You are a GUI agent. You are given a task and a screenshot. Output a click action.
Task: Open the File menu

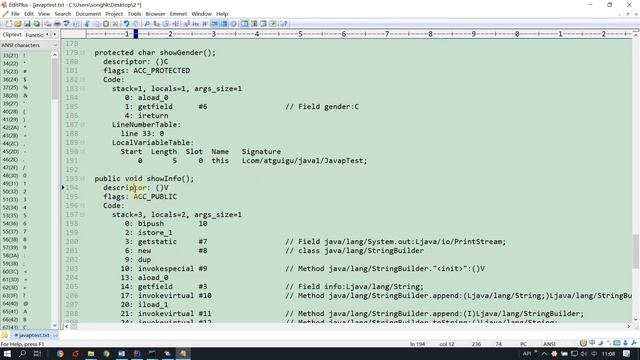pos(15,14)
